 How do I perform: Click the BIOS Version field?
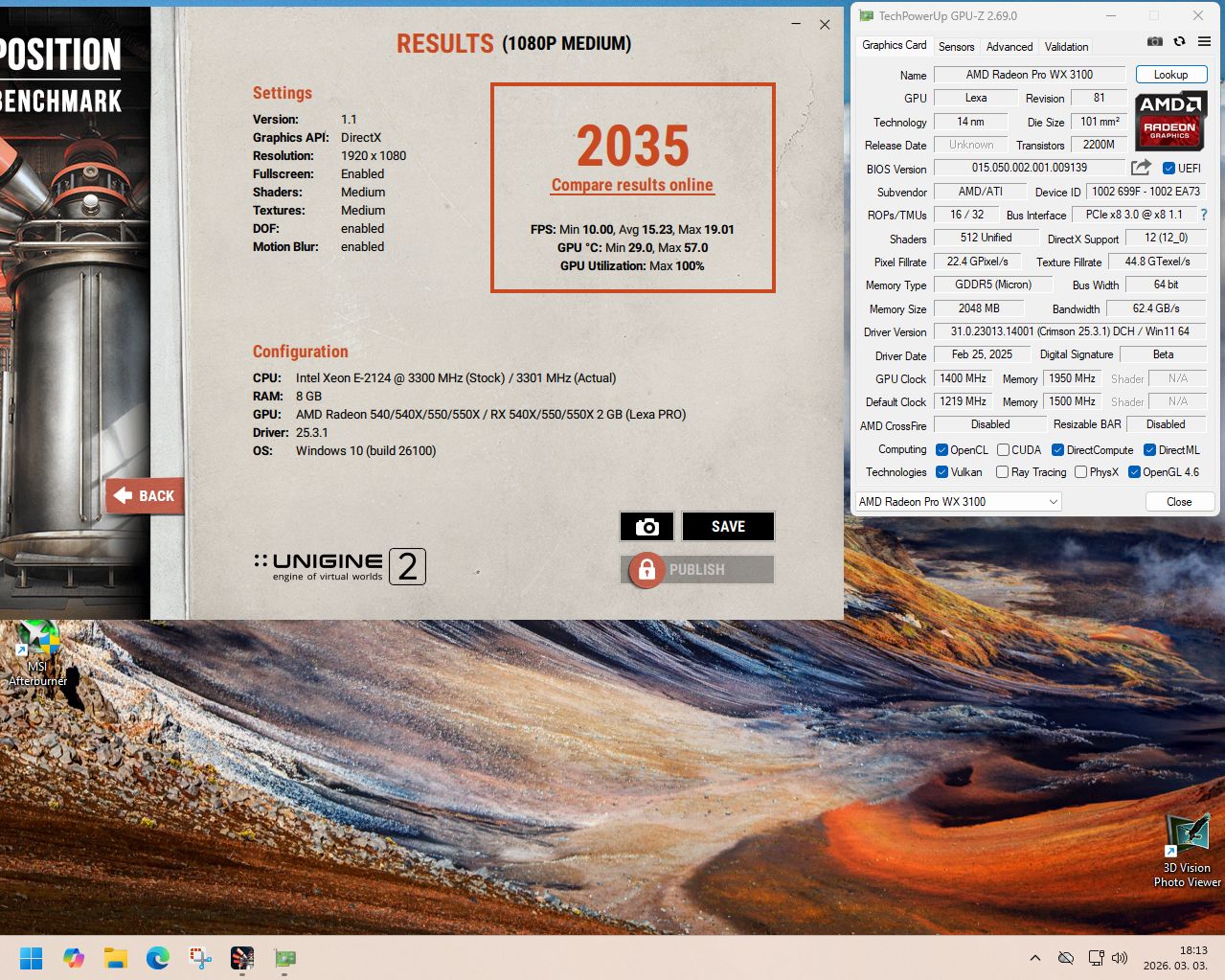(1029, 168)
